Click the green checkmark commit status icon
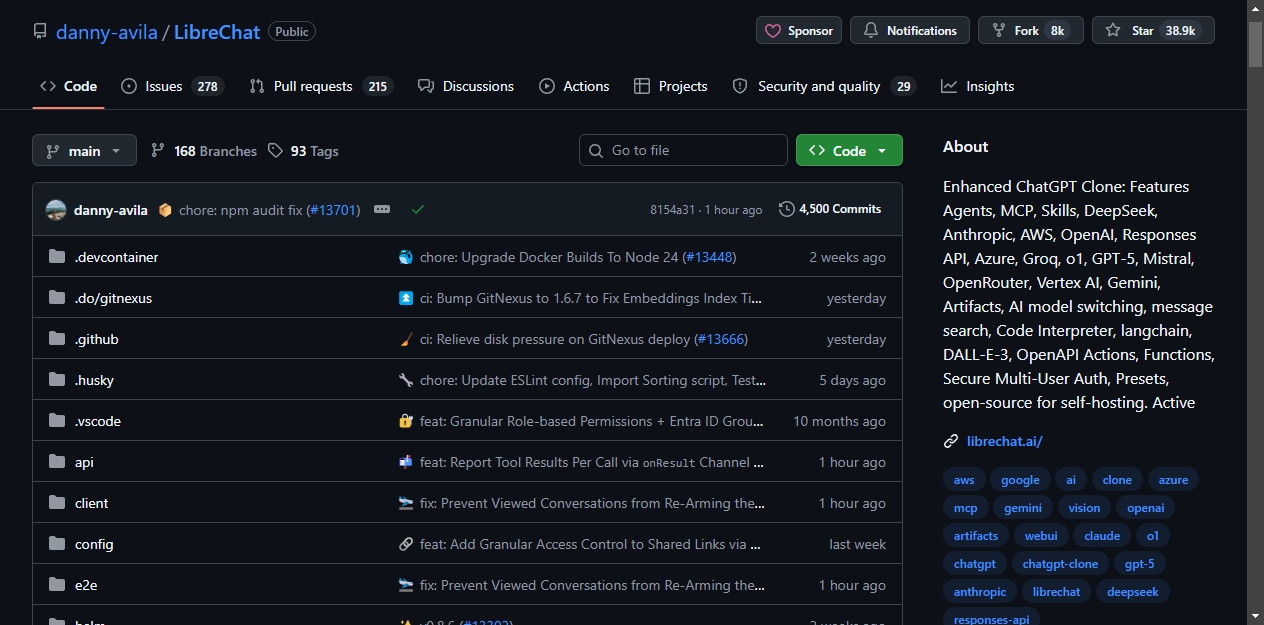Image resolution: width=1264 pixels, height=625 pixels. click(418, 209)
